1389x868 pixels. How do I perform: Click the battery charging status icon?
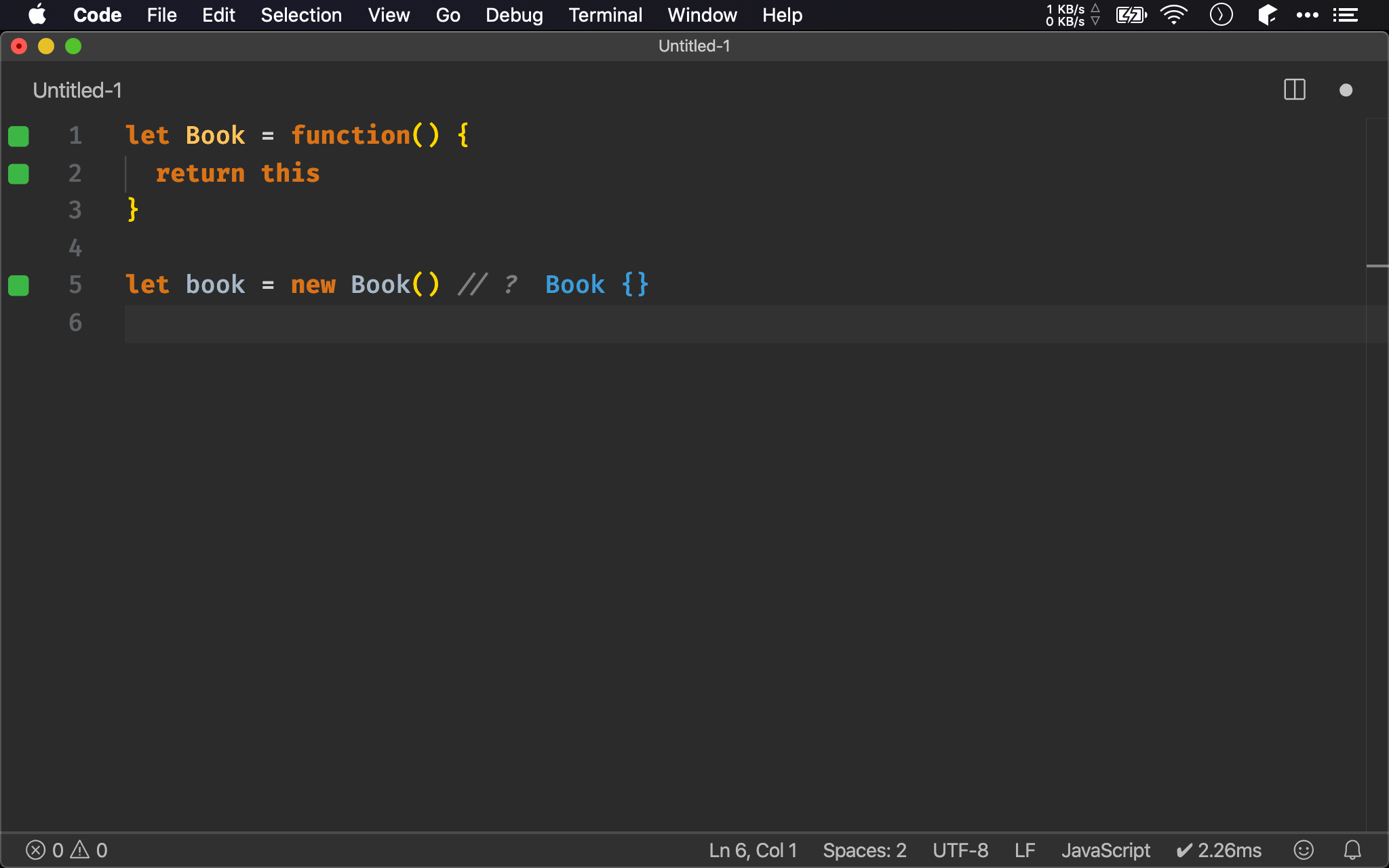pos(1131,15)
